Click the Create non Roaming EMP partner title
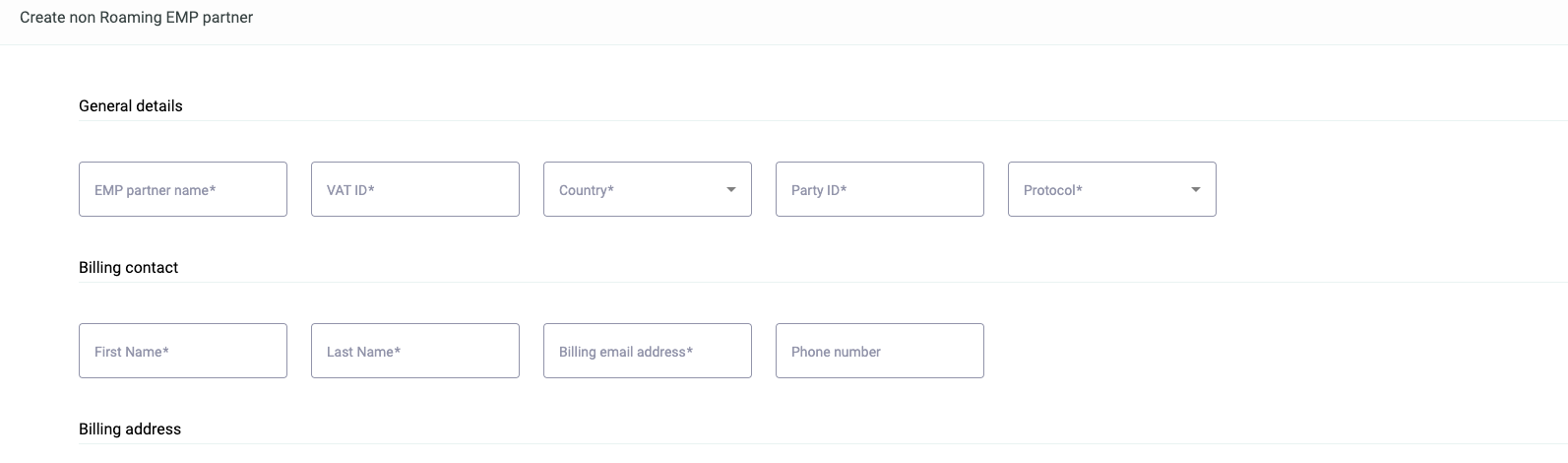The height and width of the screenshot is (463, 1568). [137, 18]
